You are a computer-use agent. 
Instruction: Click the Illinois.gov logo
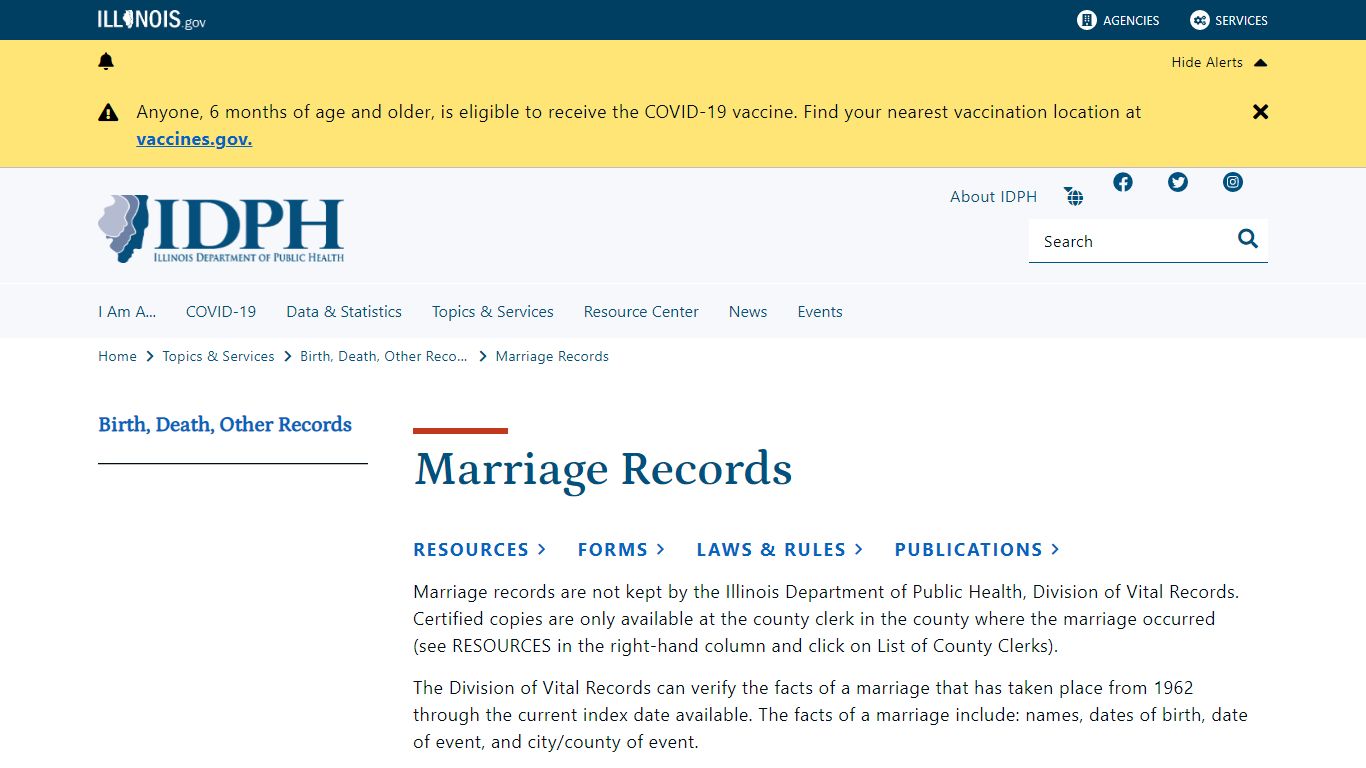(x=152, y=20)
